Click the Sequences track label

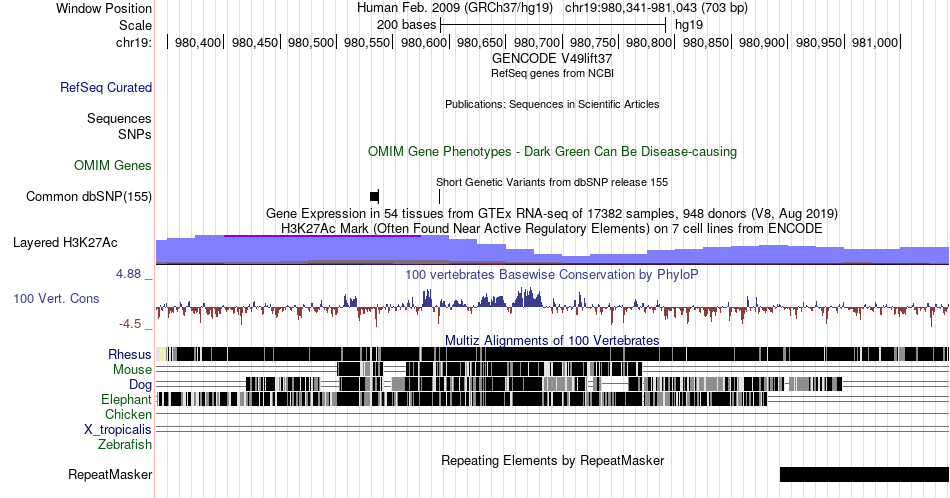coord(119,118)
